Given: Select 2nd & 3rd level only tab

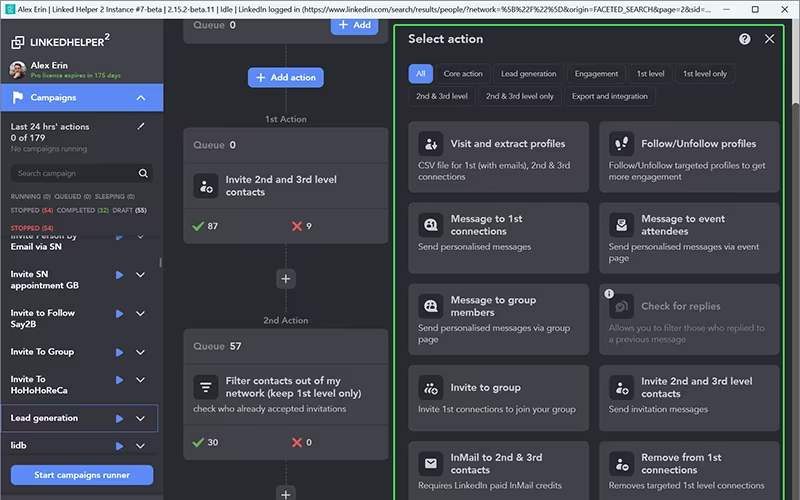Looking at the screenshot, I should (x=520, y=96).
